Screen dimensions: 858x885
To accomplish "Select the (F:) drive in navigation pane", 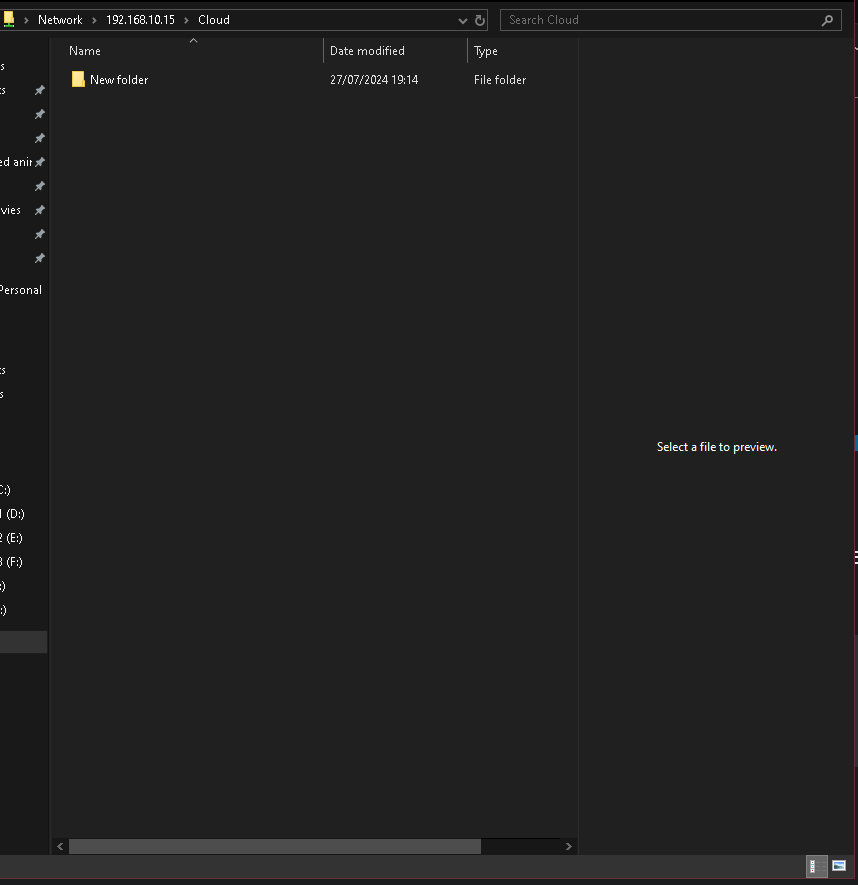I will coord(14,562).
